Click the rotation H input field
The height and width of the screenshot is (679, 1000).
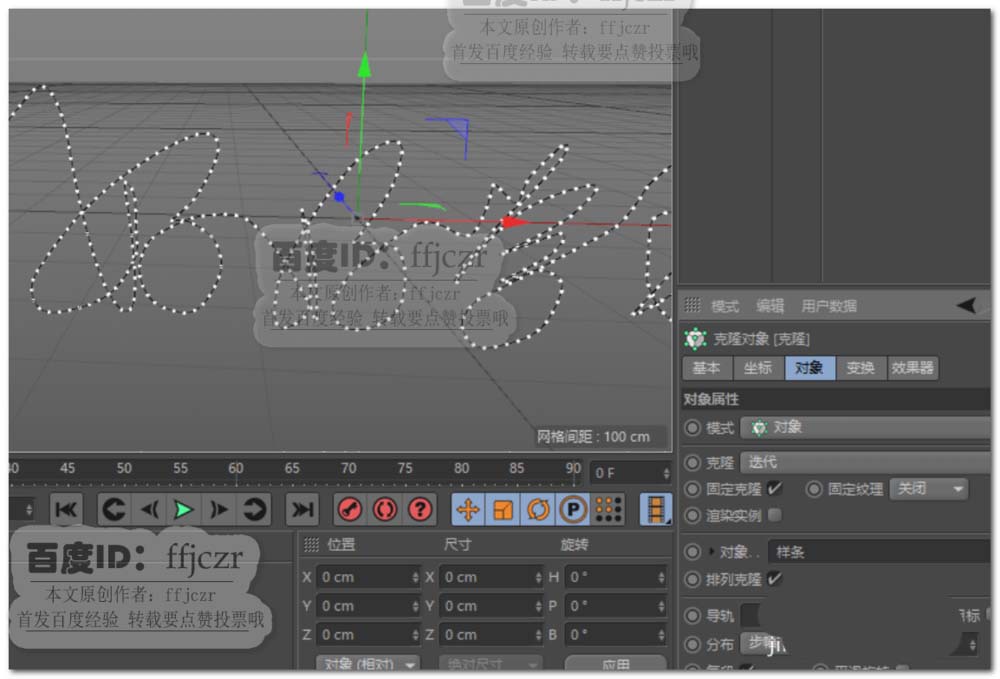coord(616,577)
